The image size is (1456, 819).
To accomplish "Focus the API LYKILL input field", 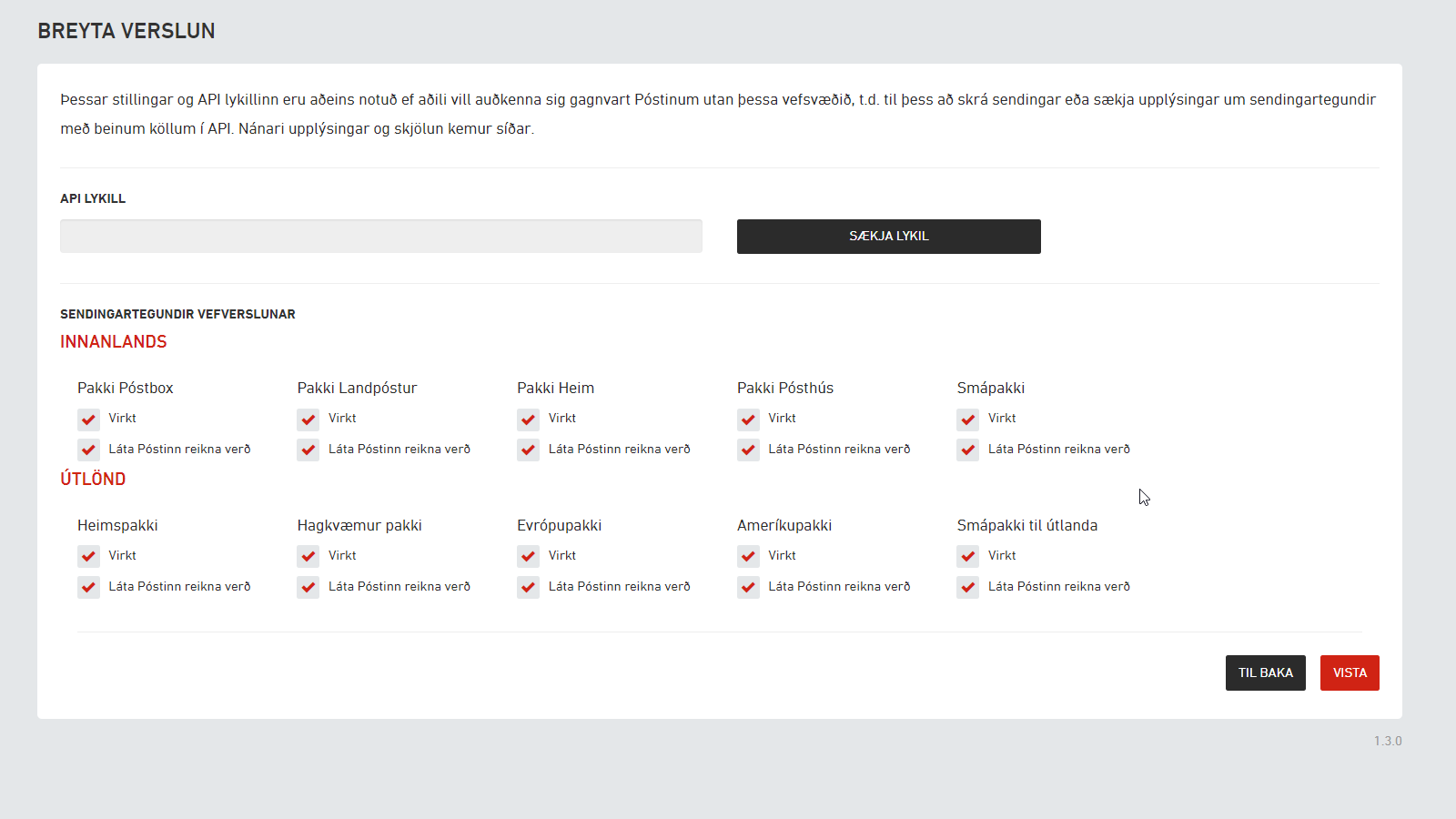I will (381, 237).
